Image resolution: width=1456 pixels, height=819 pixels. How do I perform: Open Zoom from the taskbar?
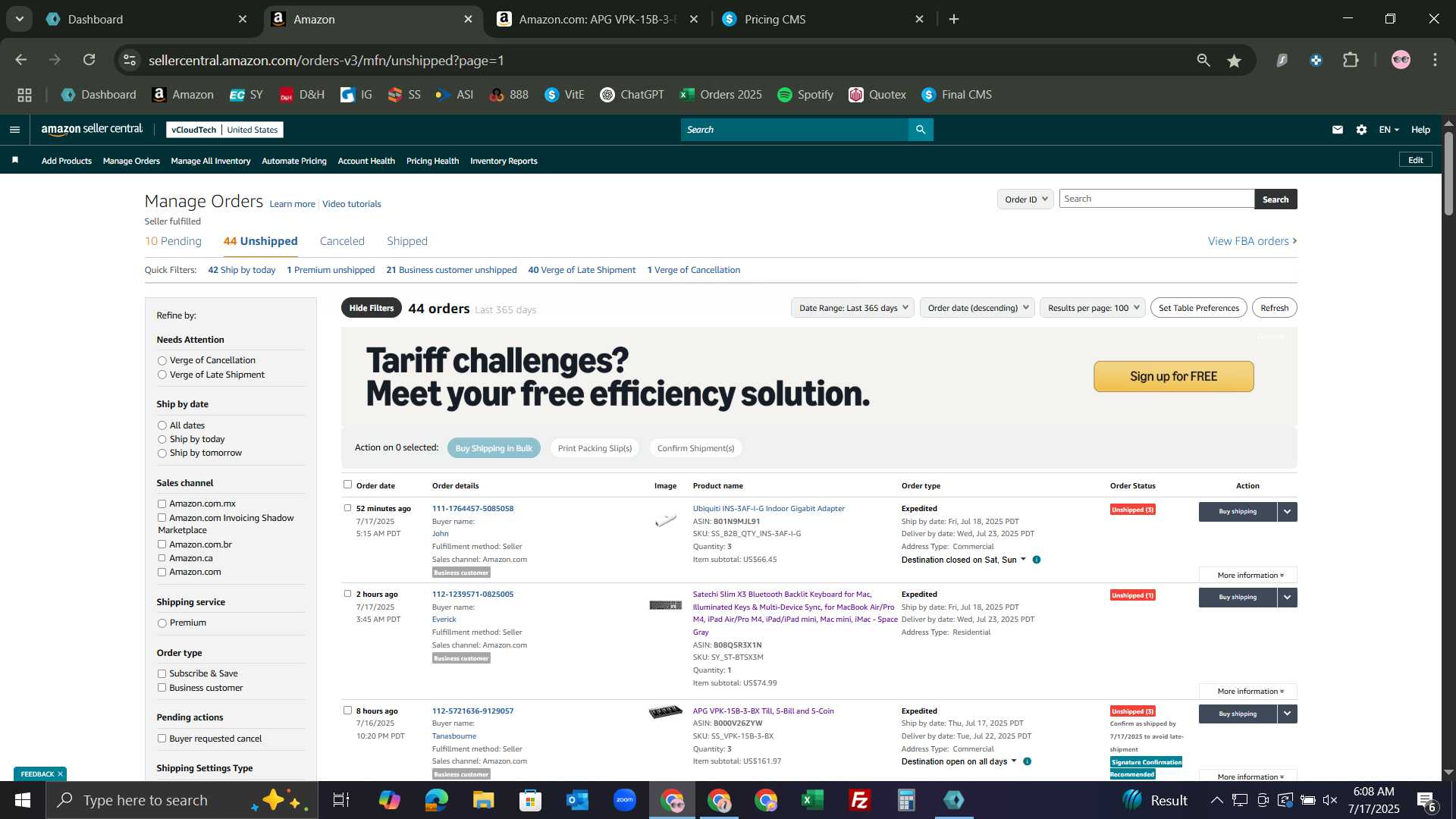tap(625, 800)
